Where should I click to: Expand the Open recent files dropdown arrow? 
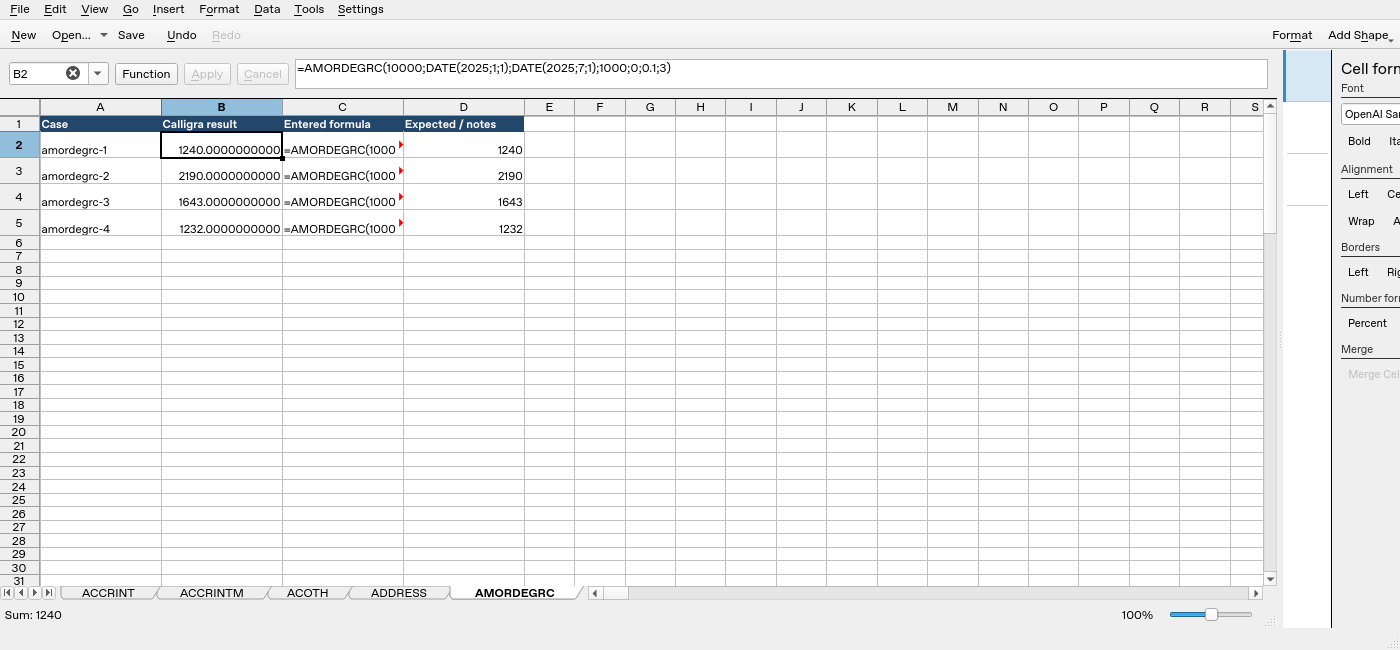tap(104, 35)
